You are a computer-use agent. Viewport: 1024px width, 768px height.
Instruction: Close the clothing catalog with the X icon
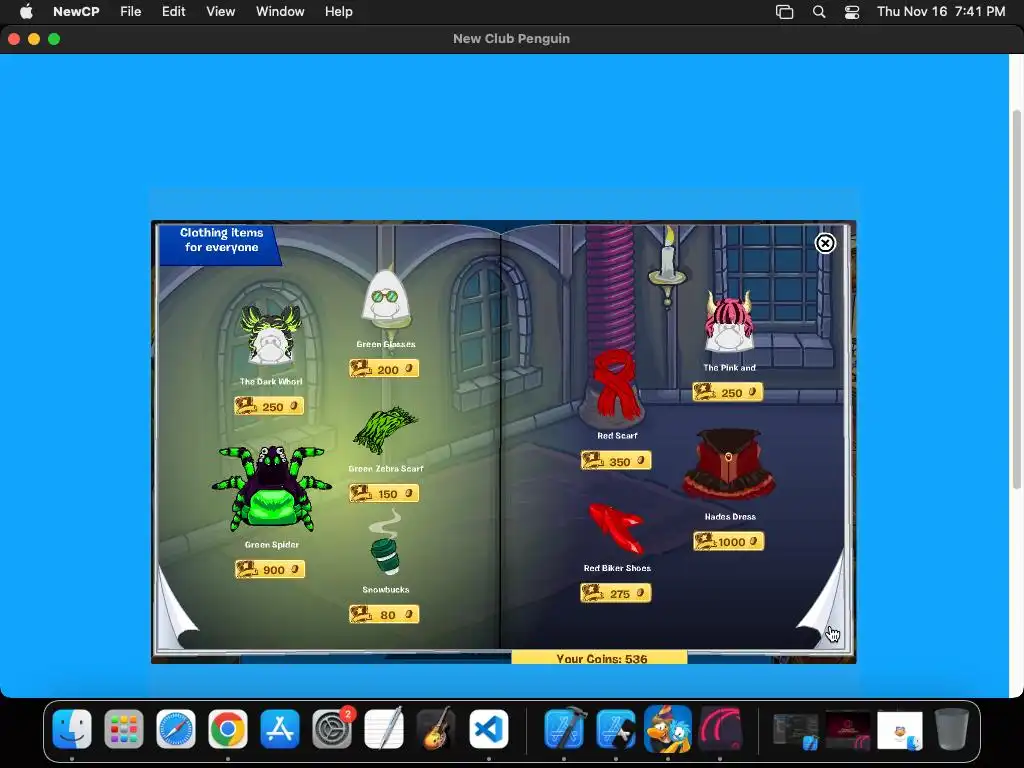click(825, 244)
